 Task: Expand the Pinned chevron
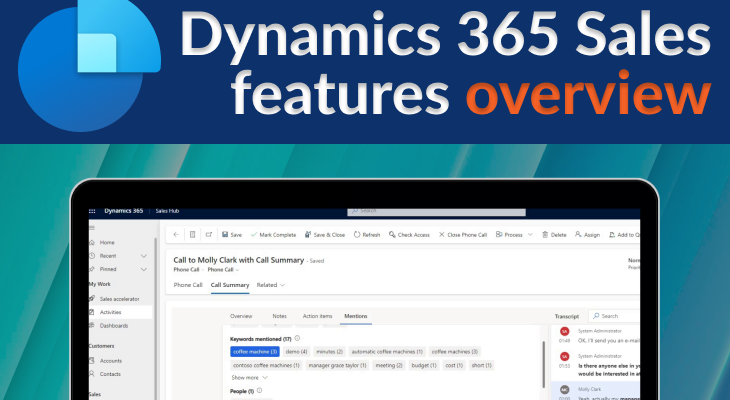(144, 269)
